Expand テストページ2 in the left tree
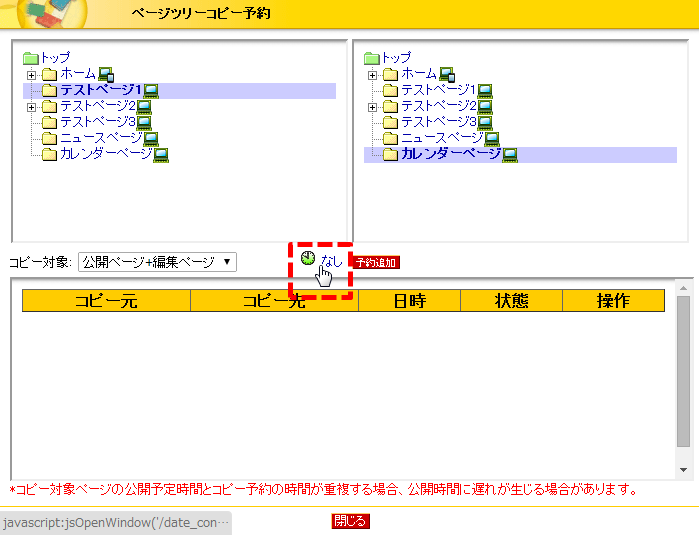The width and height of the screenshot is (699, 536). pos(31,107)
